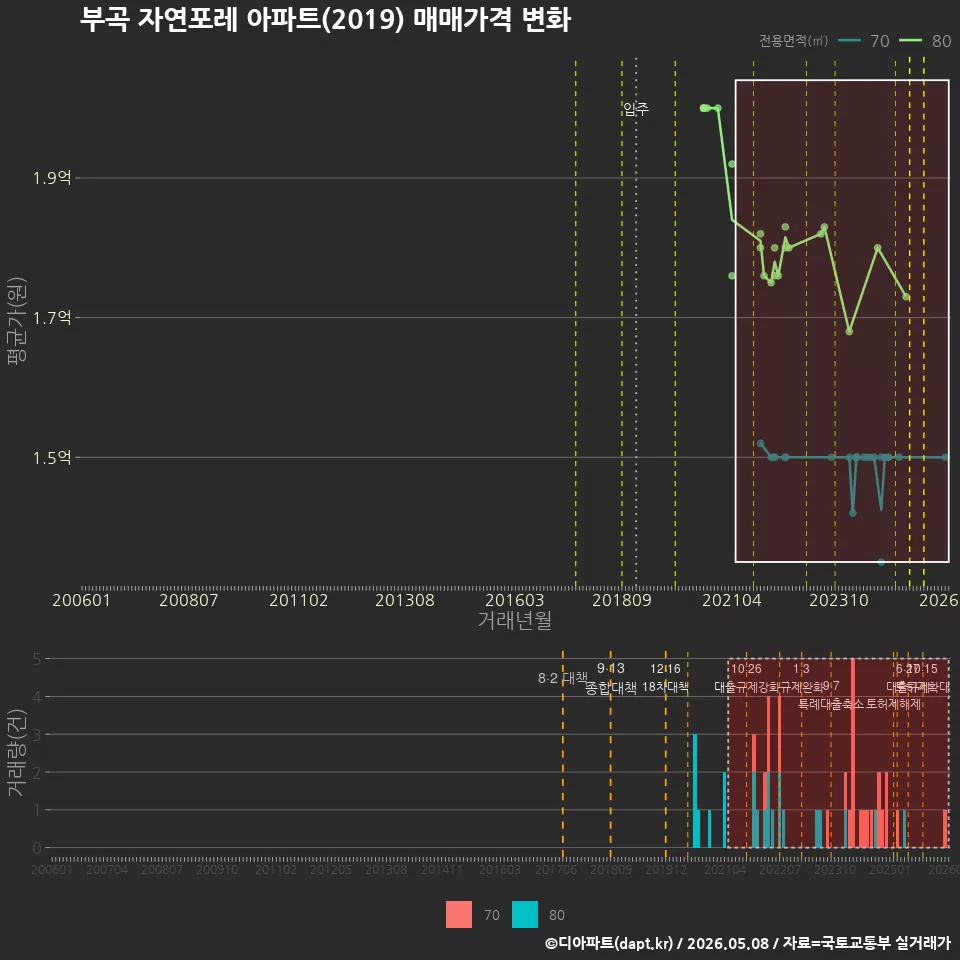Viewport: 960px width, 960px height.
Task: Click the 201809 tick label on the price chart
Action: 621,600
